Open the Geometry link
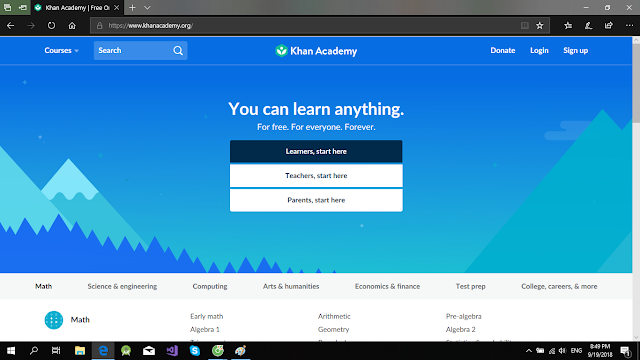 point(333,329)
